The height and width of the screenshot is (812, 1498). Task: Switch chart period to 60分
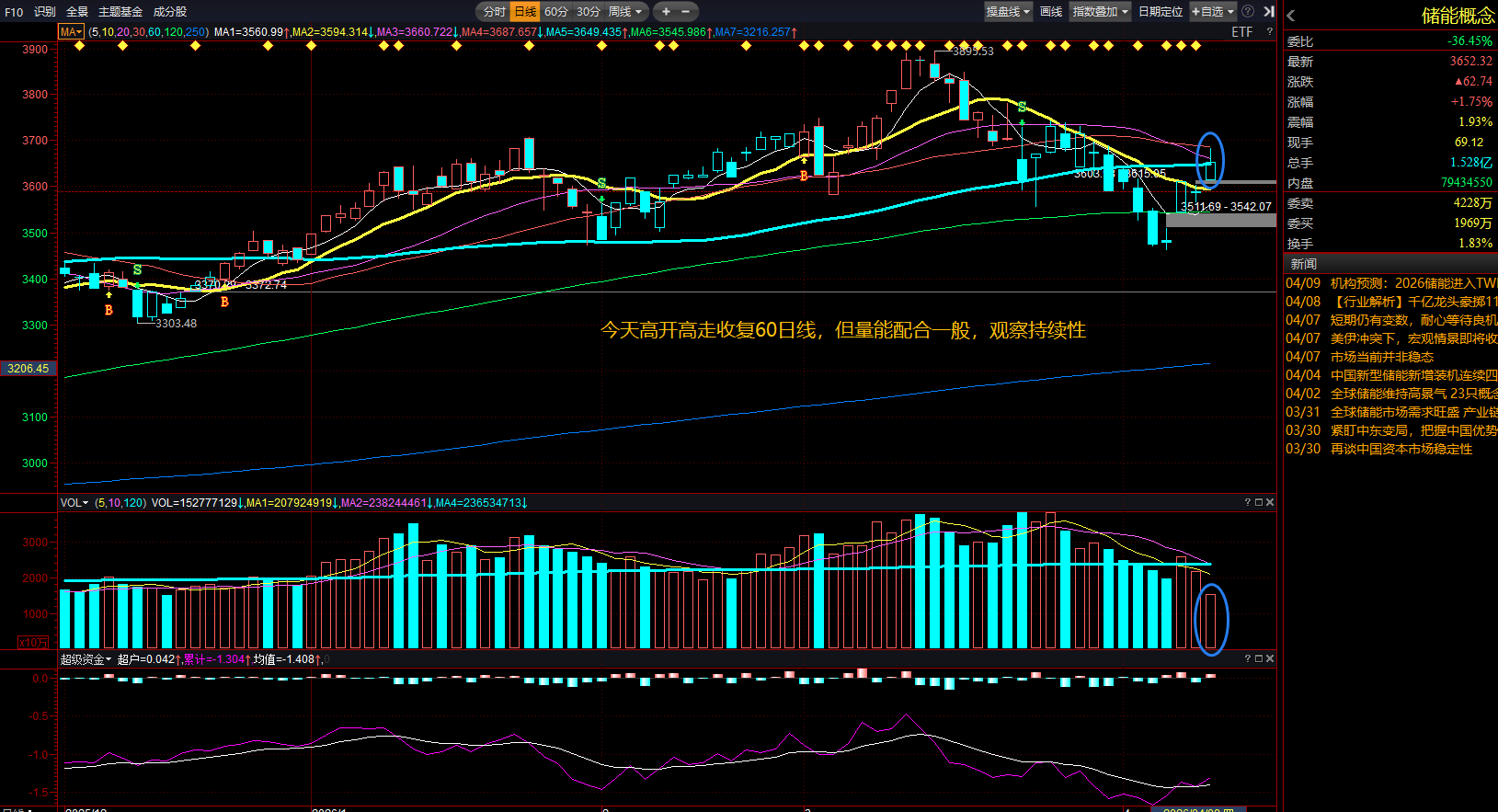pyautogui.click(x=555, y=12)
